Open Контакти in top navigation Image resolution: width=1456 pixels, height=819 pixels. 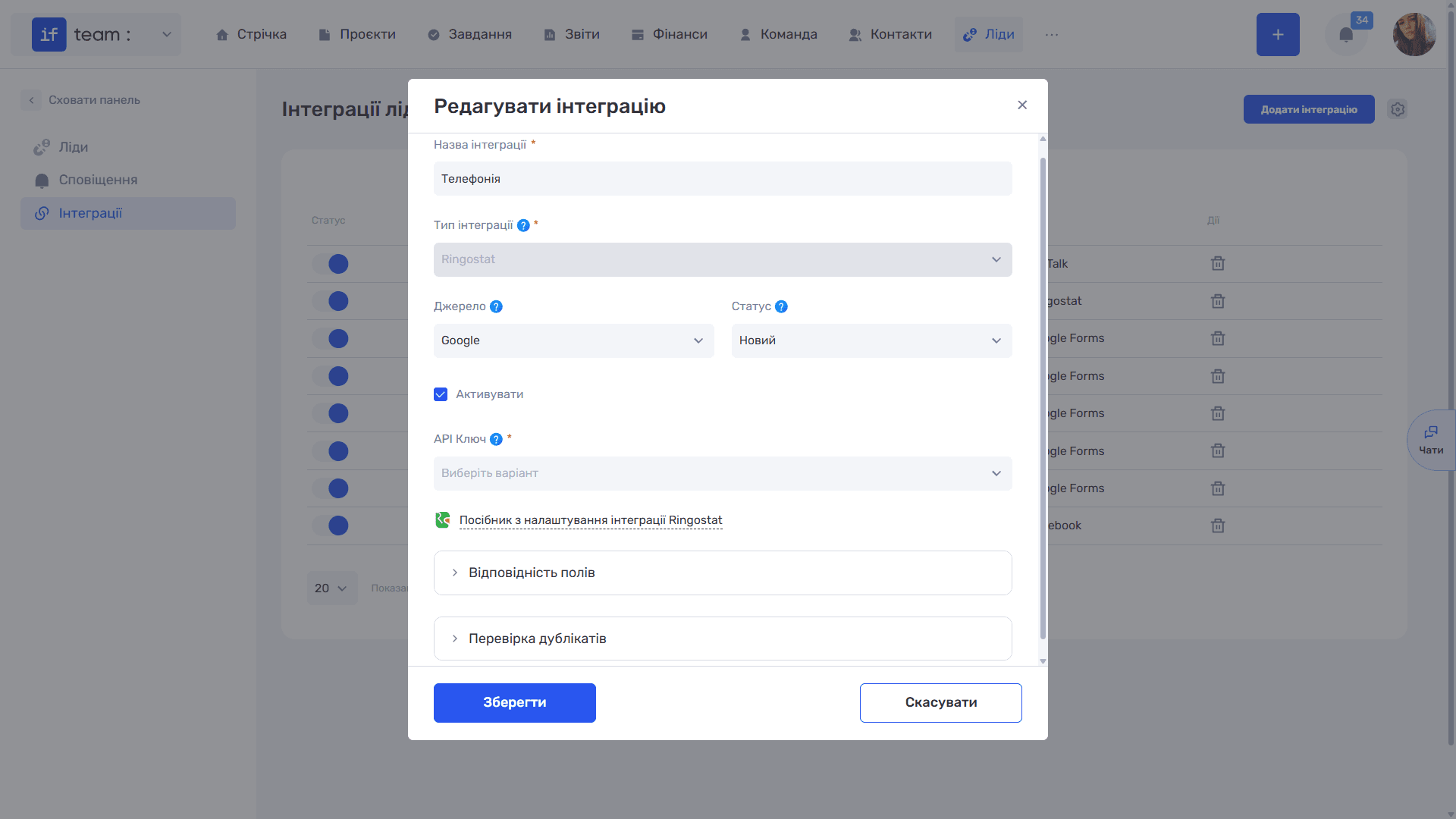point(891,35)
